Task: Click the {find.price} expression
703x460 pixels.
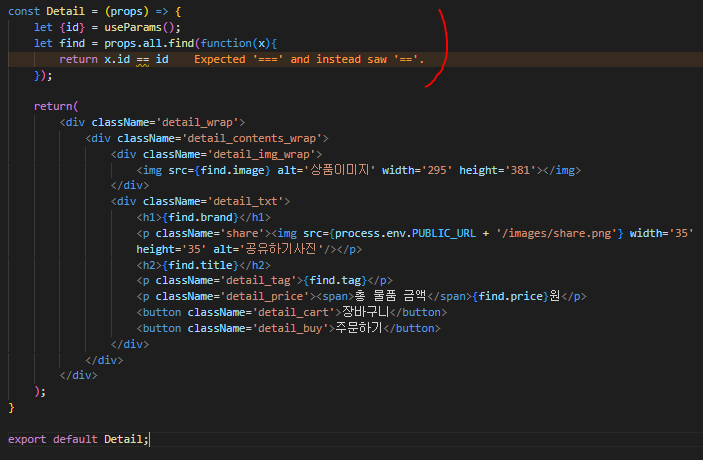Action: pos(511,296)
